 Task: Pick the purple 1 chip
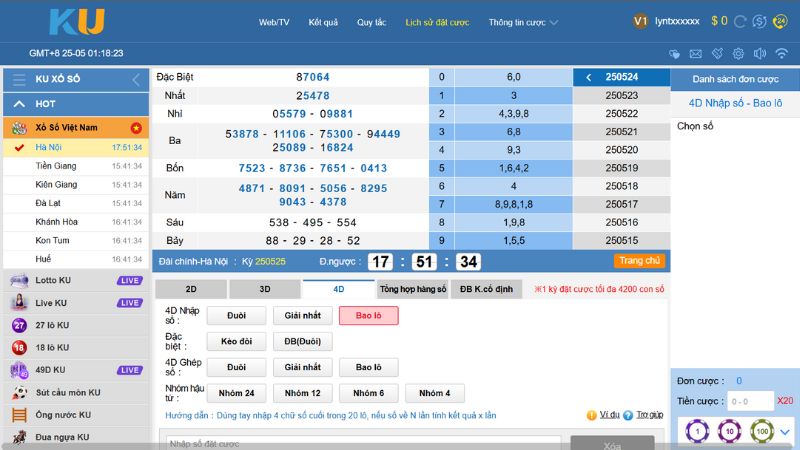(x=697, y=432)
